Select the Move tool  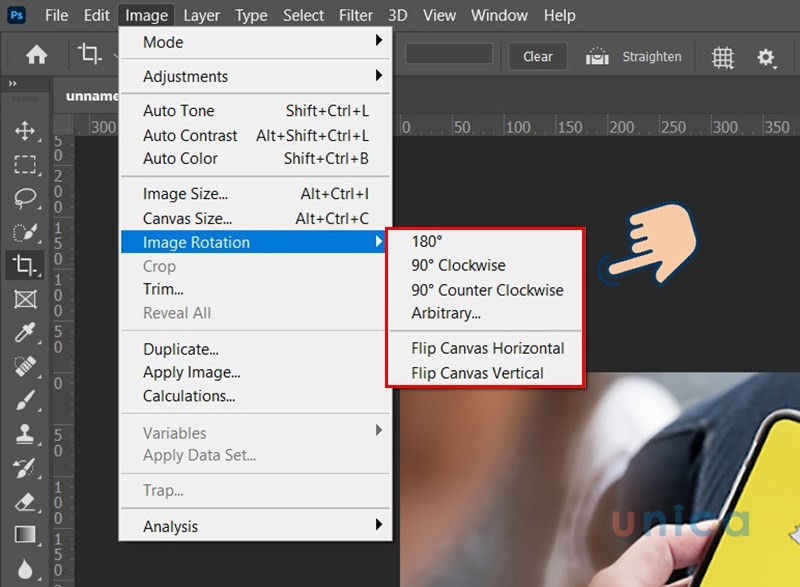tap(25, 131)
